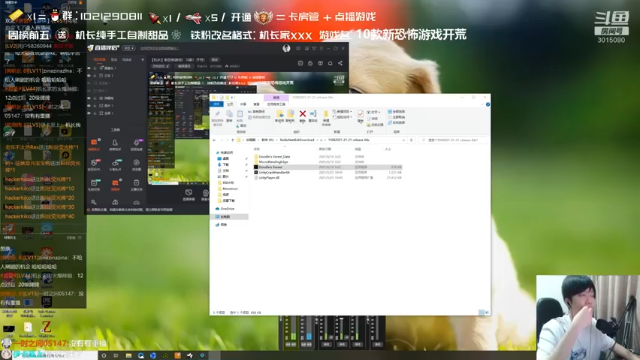Open File Explorer from the taskbar
Viewport: 640px width, 360px height.
tap(129, 356)
